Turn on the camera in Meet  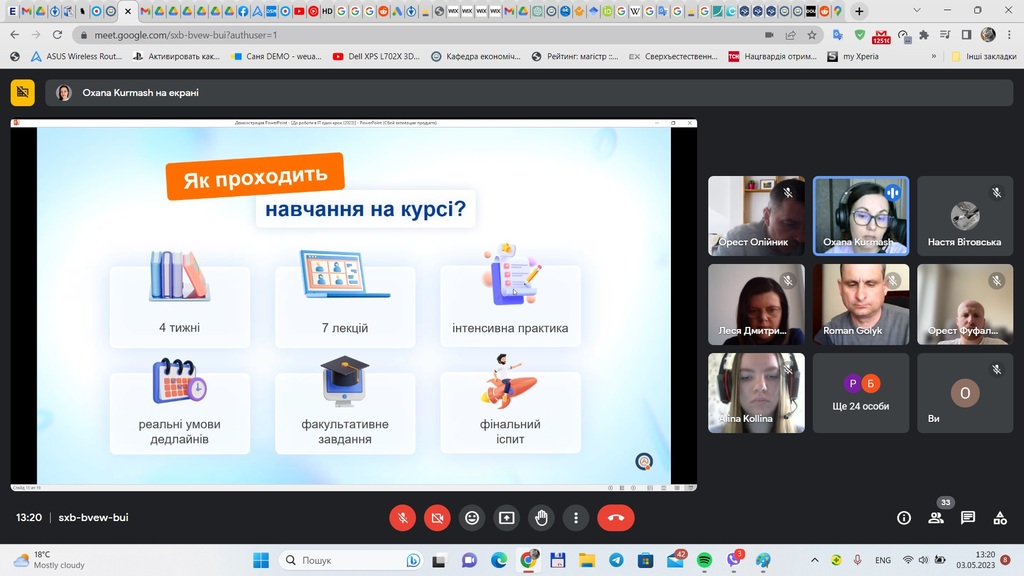[437, 518]
